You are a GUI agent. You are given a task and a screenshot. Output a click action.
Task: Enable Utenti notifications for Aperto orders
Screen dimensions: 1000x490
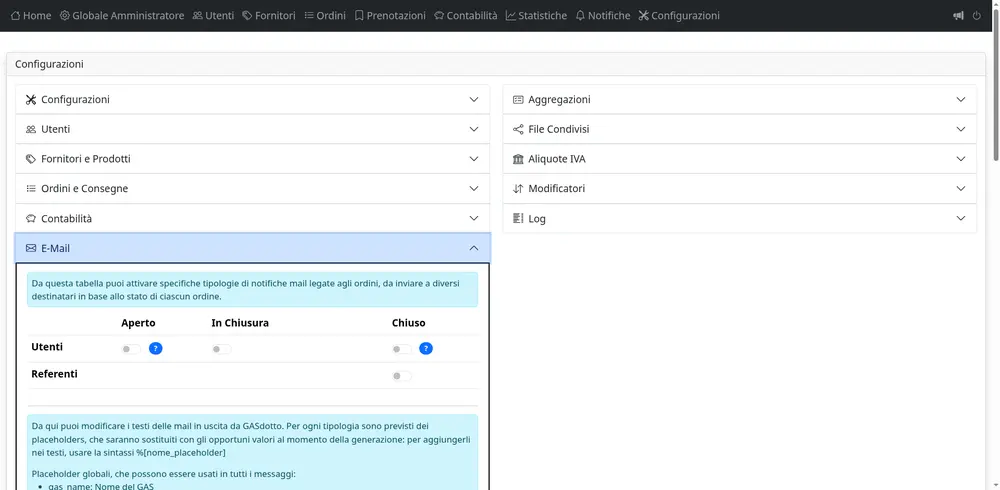tap(131, 349)
